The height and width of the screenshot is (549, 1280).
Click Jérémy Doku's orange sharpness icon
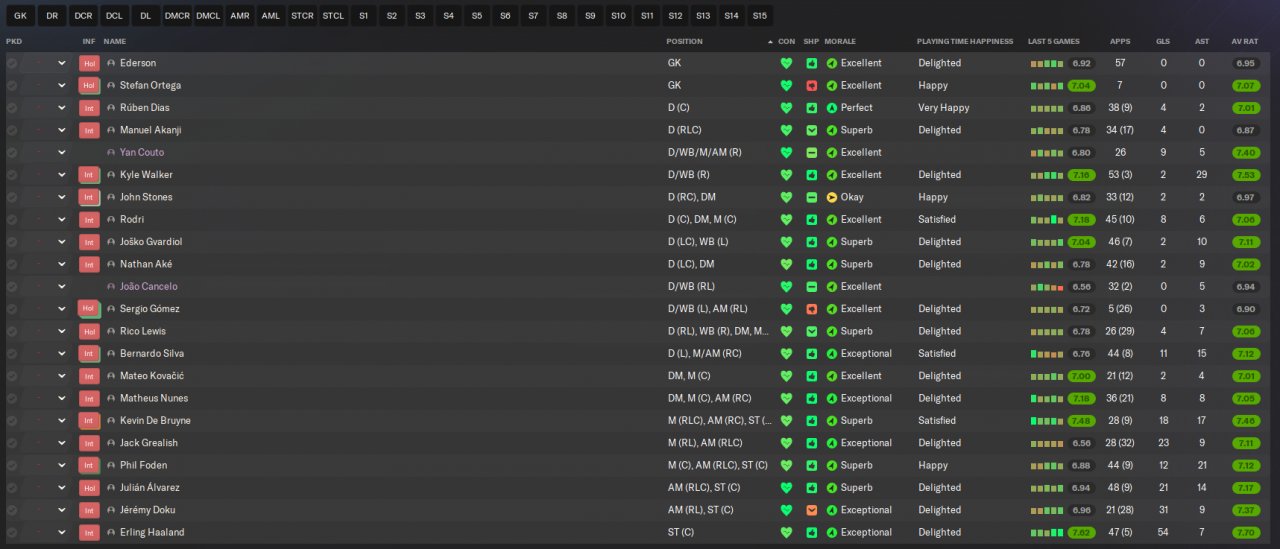pos(812,510)
